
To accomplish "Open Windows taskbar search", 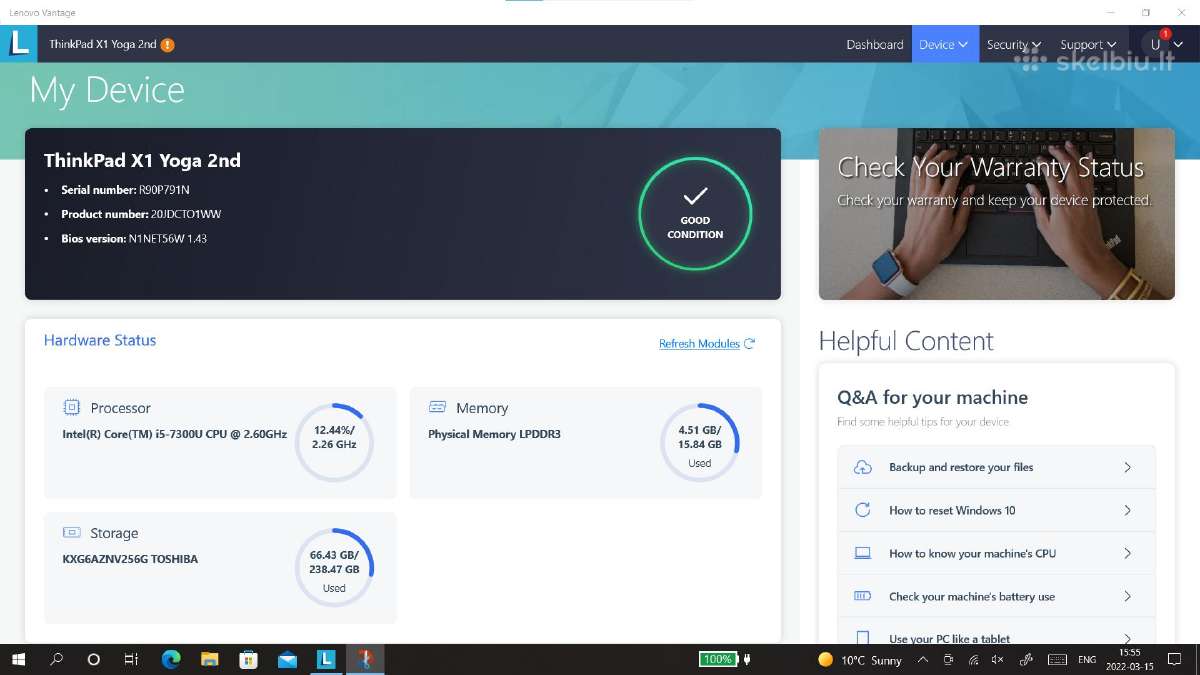I will (56, 659).
